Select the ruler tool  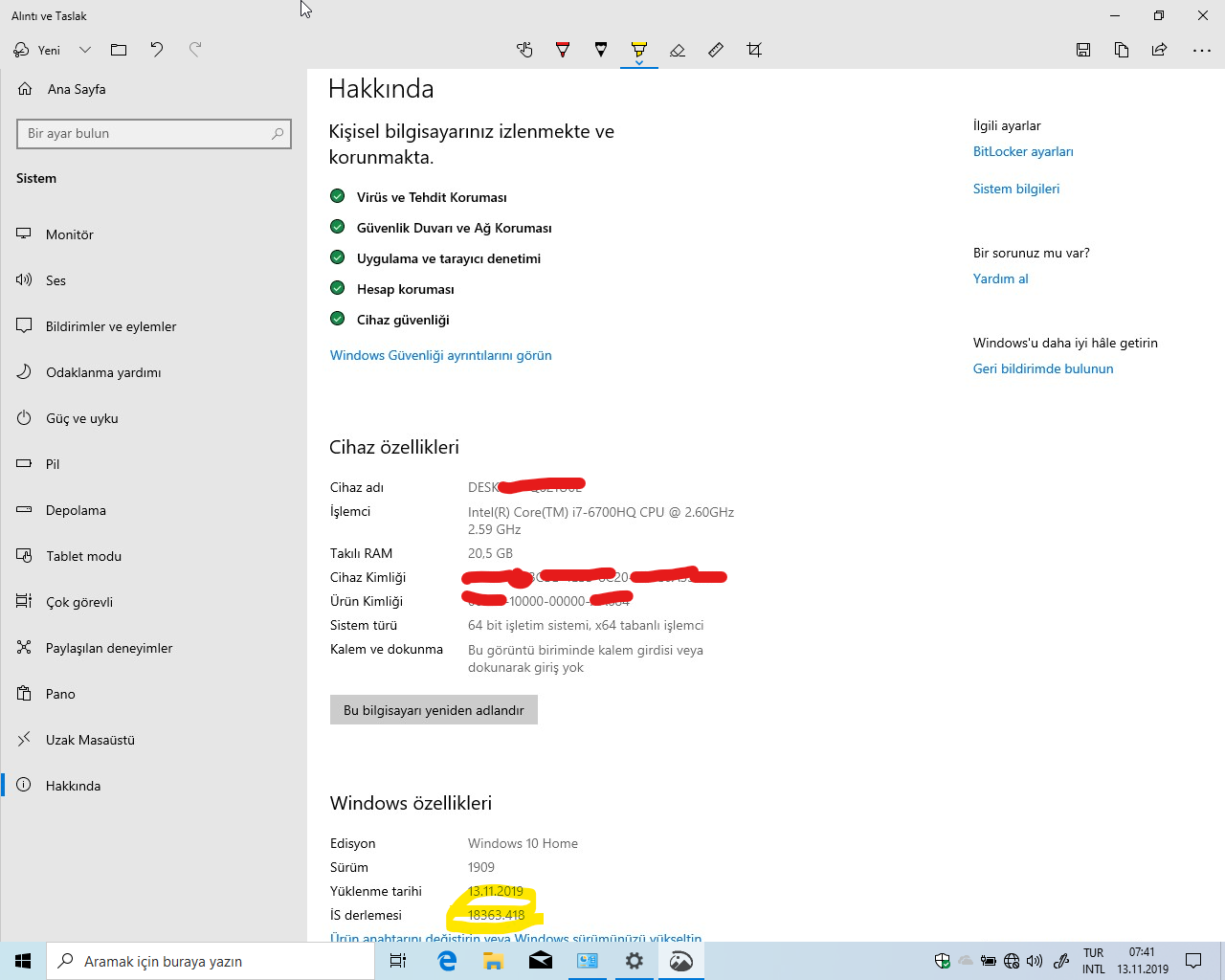[x=716, y=50]
